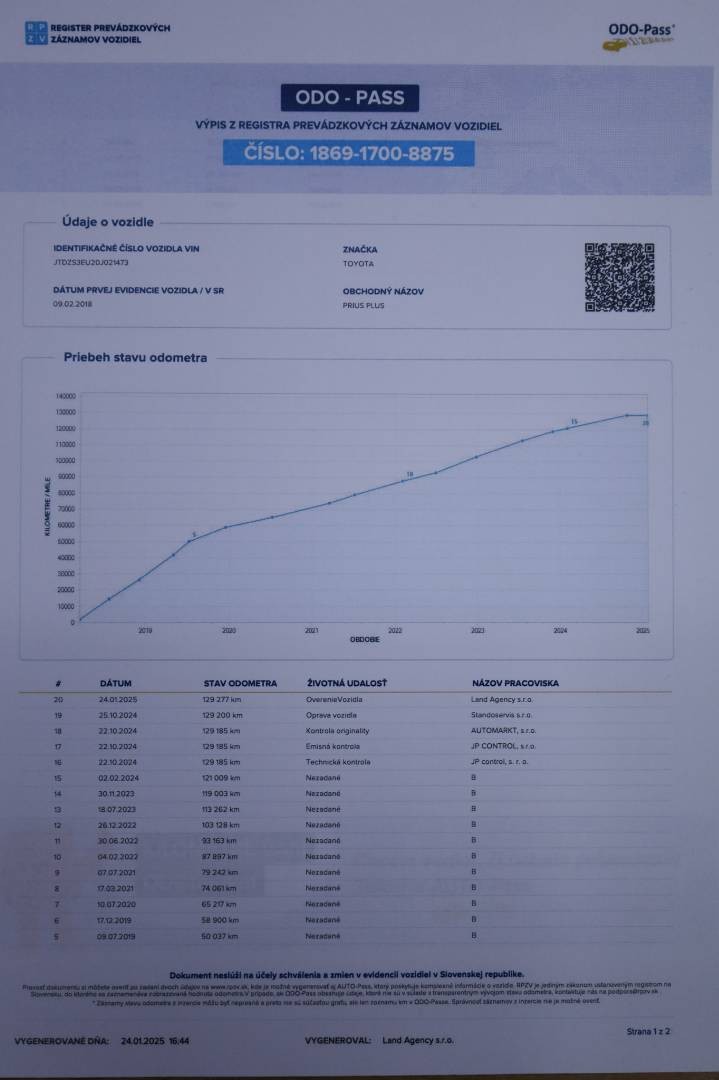The image size is (719, 1080).
Task: Click the STAV ODOMETRA column header
Action: [240, 683]
